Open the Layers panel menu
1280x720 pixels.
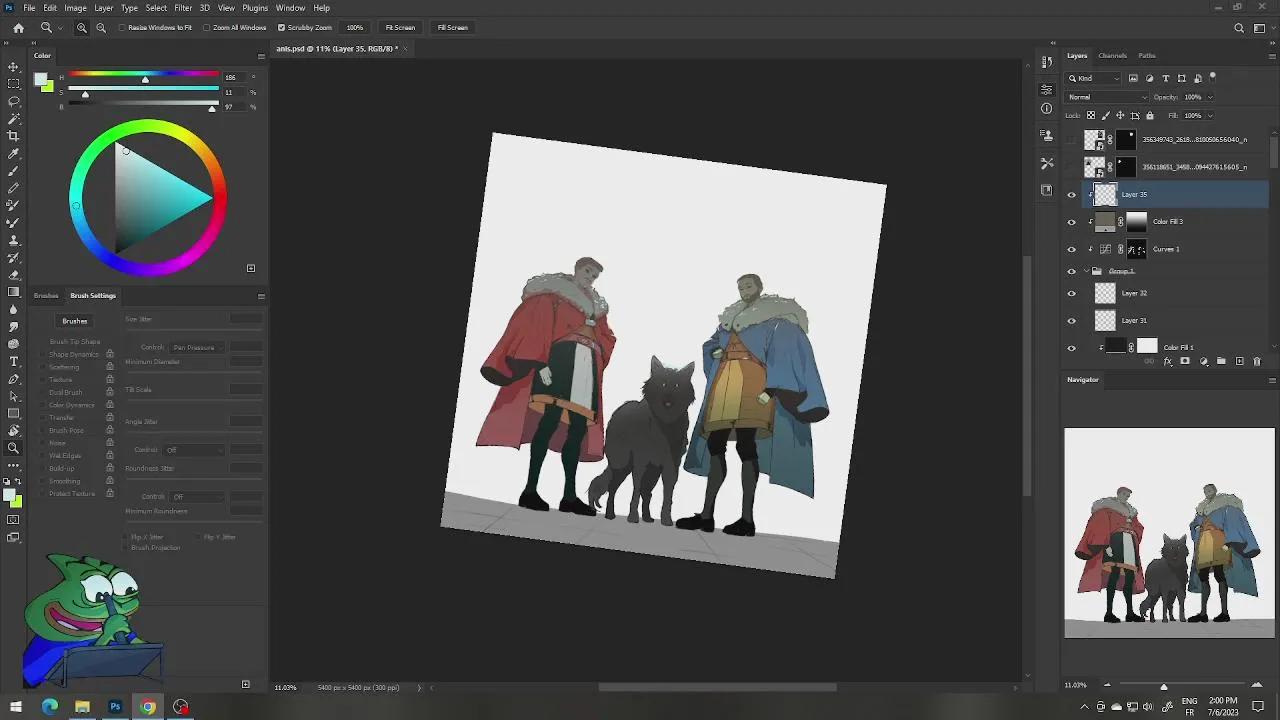click(1272, 56)
